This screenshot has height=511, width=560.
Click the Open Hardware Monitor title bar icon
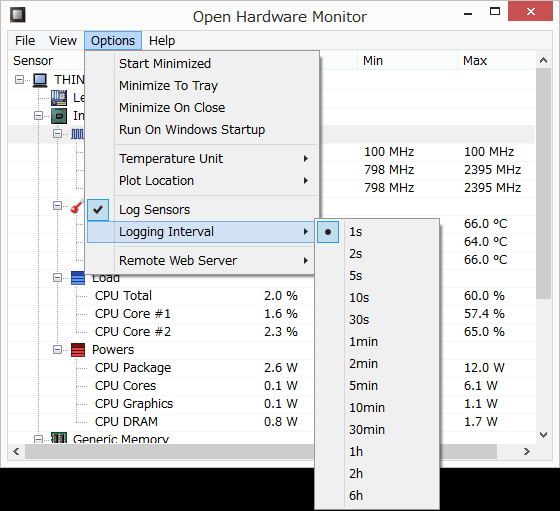18,15
